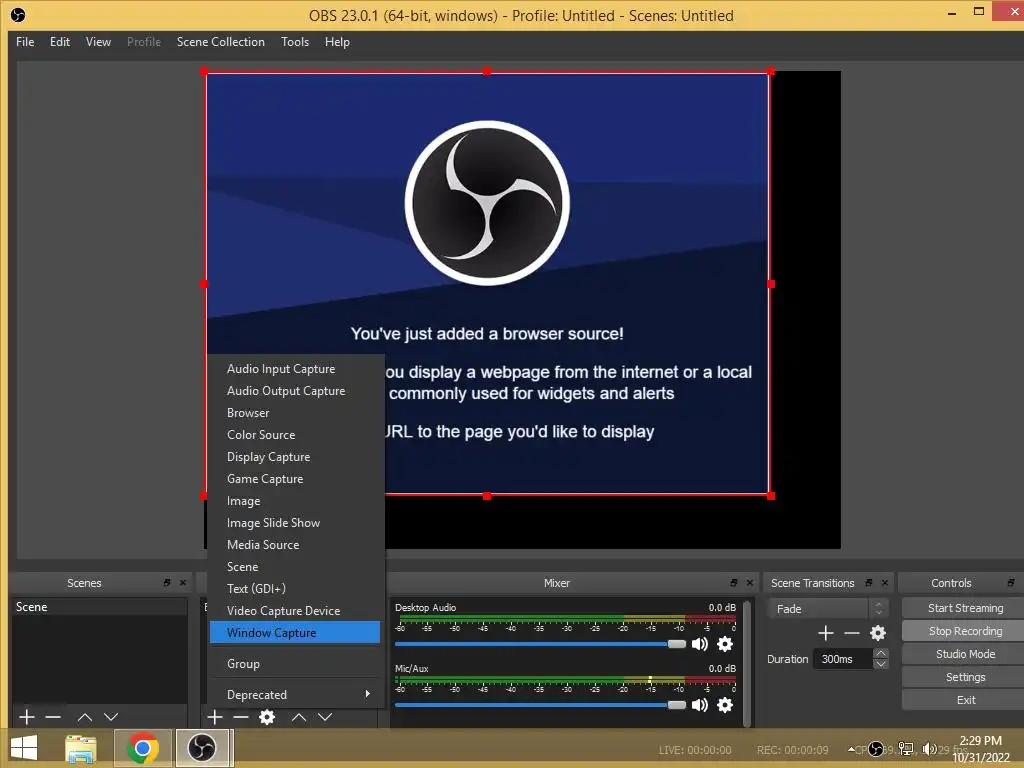Open the Scene Collection menu
Screen dimensions: 1024x768
pyautogui.click(x=221, y=42)
